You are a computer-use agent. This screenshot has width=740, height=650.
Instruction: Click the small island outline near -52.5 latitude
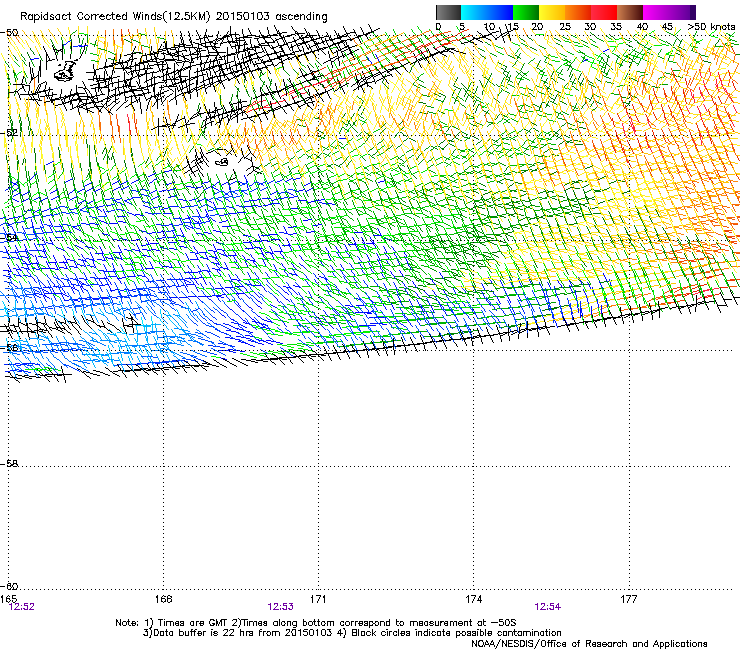pyautogui.click(x=222, y=162)
